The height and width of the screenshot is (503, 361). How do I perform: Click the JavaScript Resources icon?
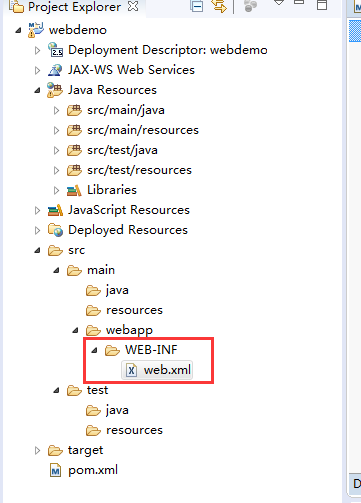55,210
